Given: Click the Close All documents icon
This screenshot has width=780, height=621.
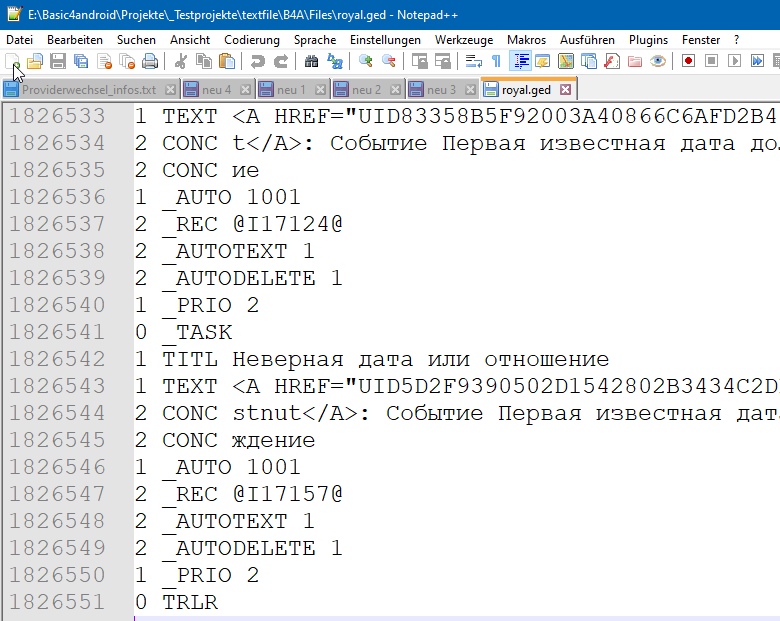Looking at the screenshot, I should (127, 61).
